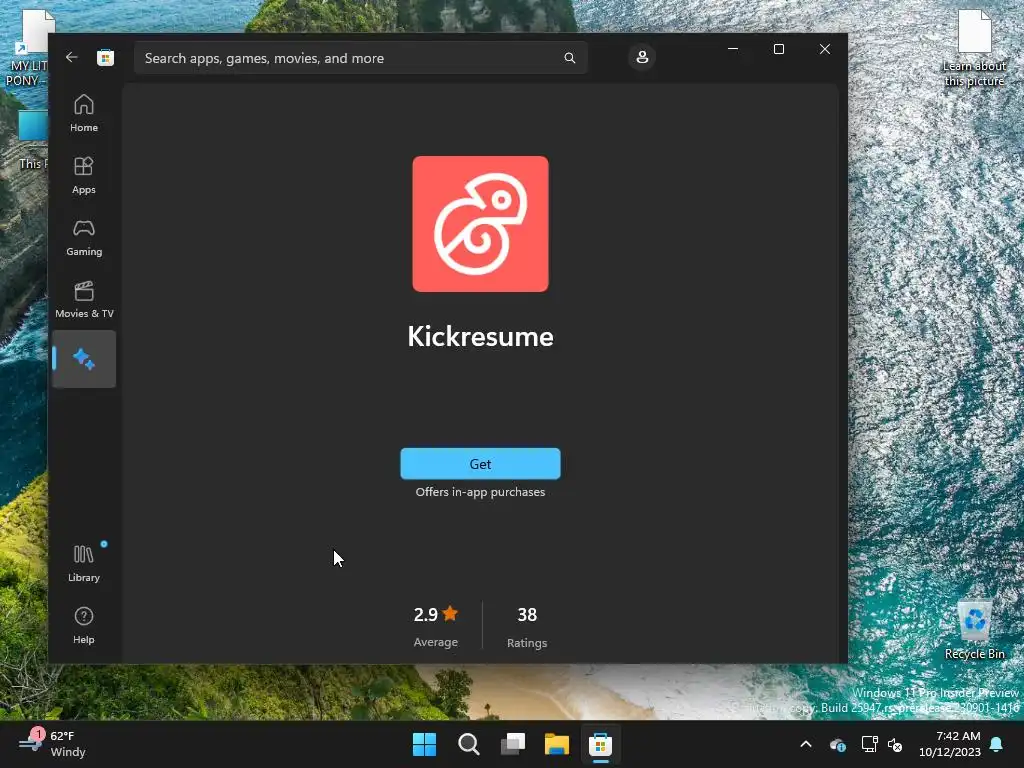Open File Explorer from taskbar
Image resolution: width=1024 pixels, height=768 pixels.
coord(556,744)
